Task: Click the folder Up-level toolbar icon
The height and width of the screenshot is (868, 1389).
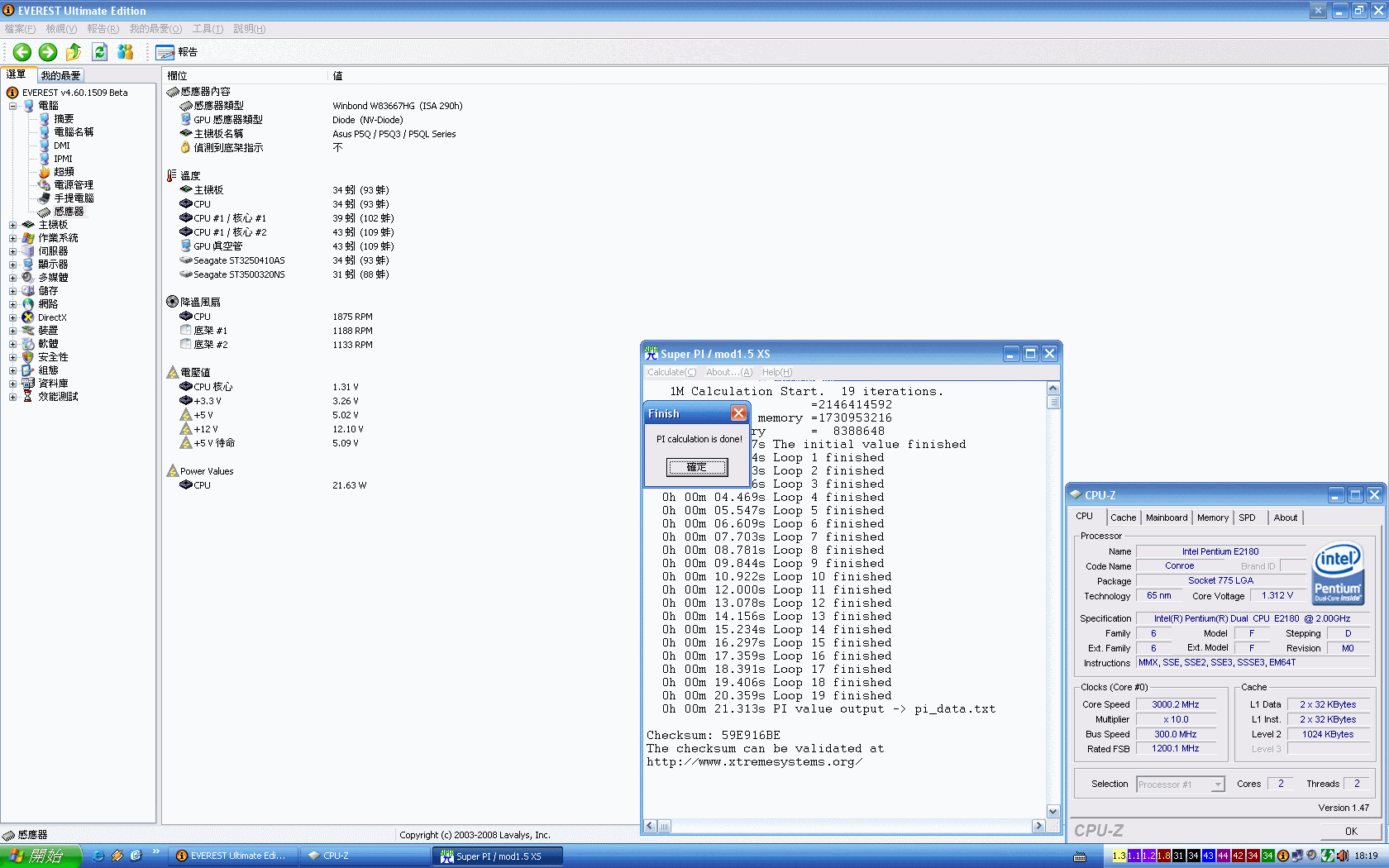Action: click(74, 52)
